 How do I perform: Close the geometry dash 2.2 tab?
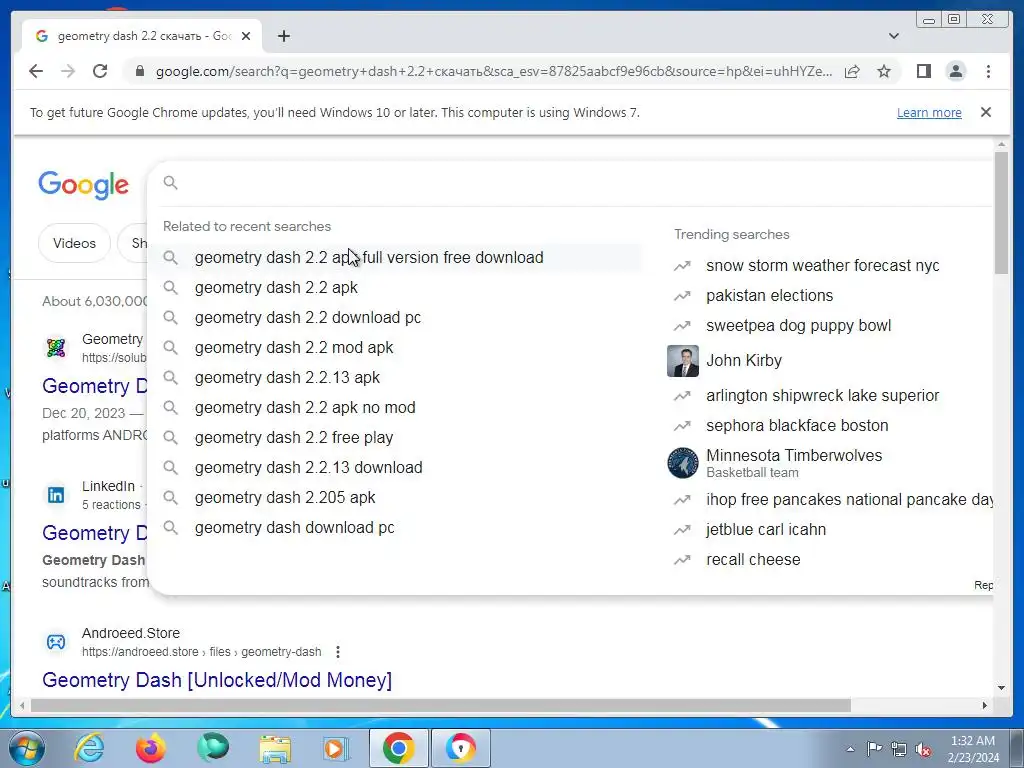pyautogui.click(x=246, y=36)
